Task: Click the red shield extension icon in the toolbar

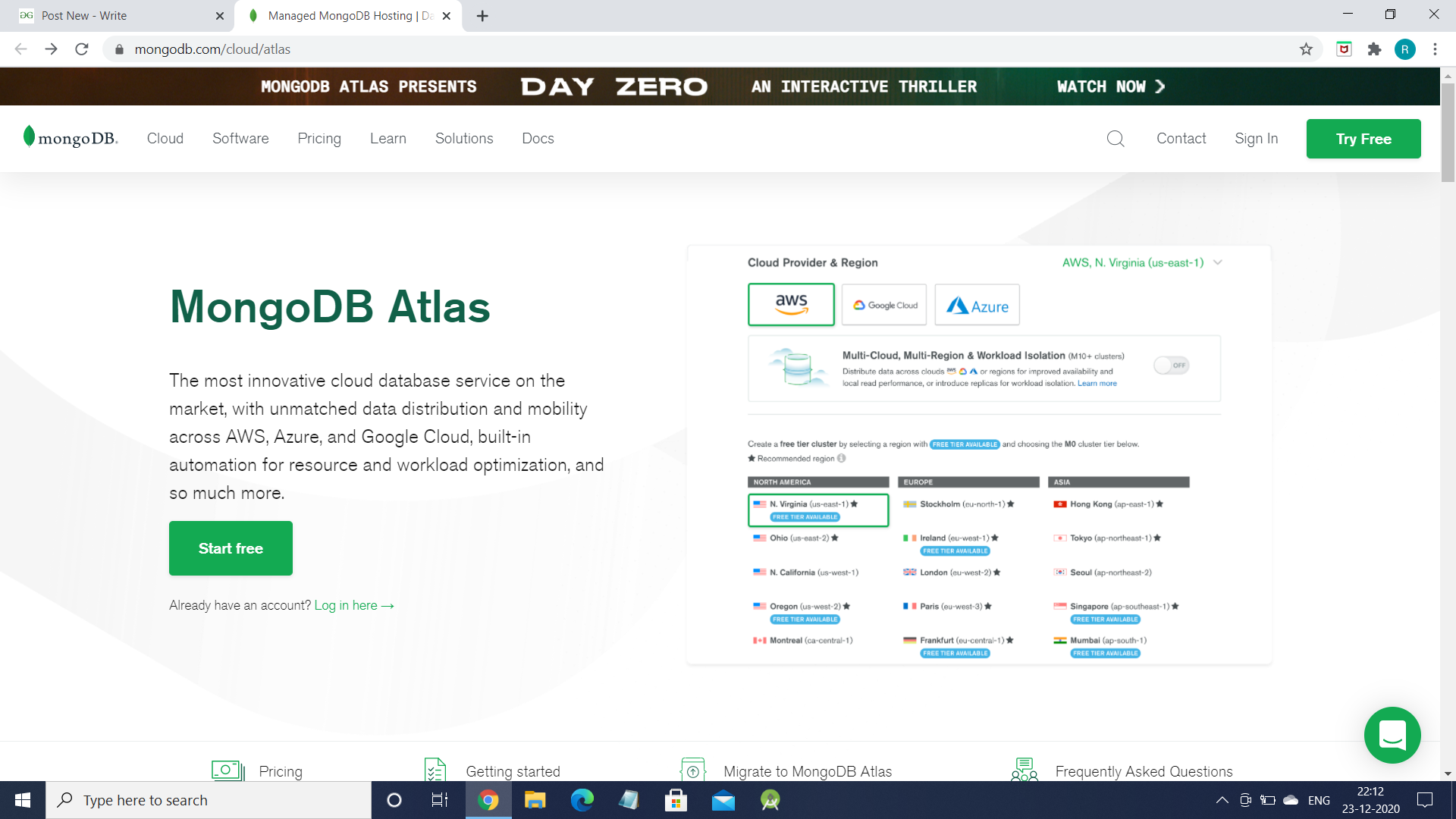Action: [1344, 49]
